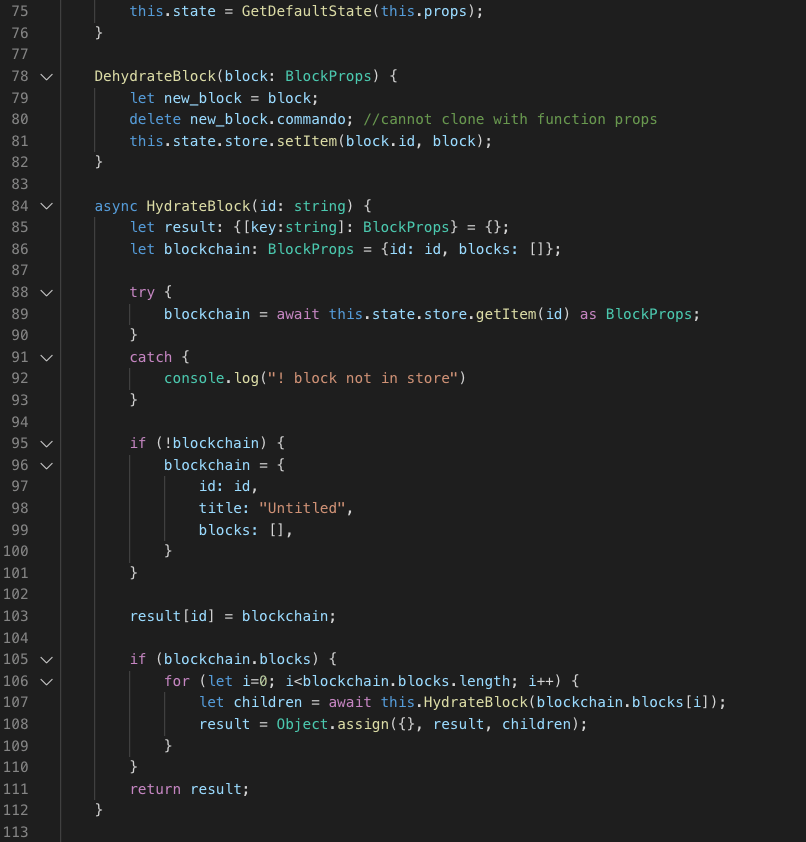This screenshot has width=806, height=842.
Task: Collapse the if (!blockchain) block
Action: (x=46, y=443)
